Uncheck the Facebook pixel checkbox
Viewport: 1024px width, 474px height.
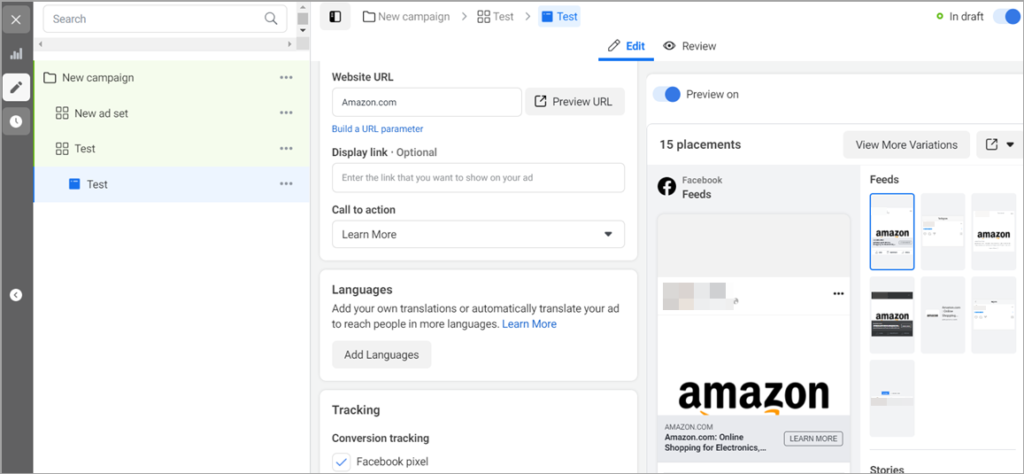tap(341, 462)
